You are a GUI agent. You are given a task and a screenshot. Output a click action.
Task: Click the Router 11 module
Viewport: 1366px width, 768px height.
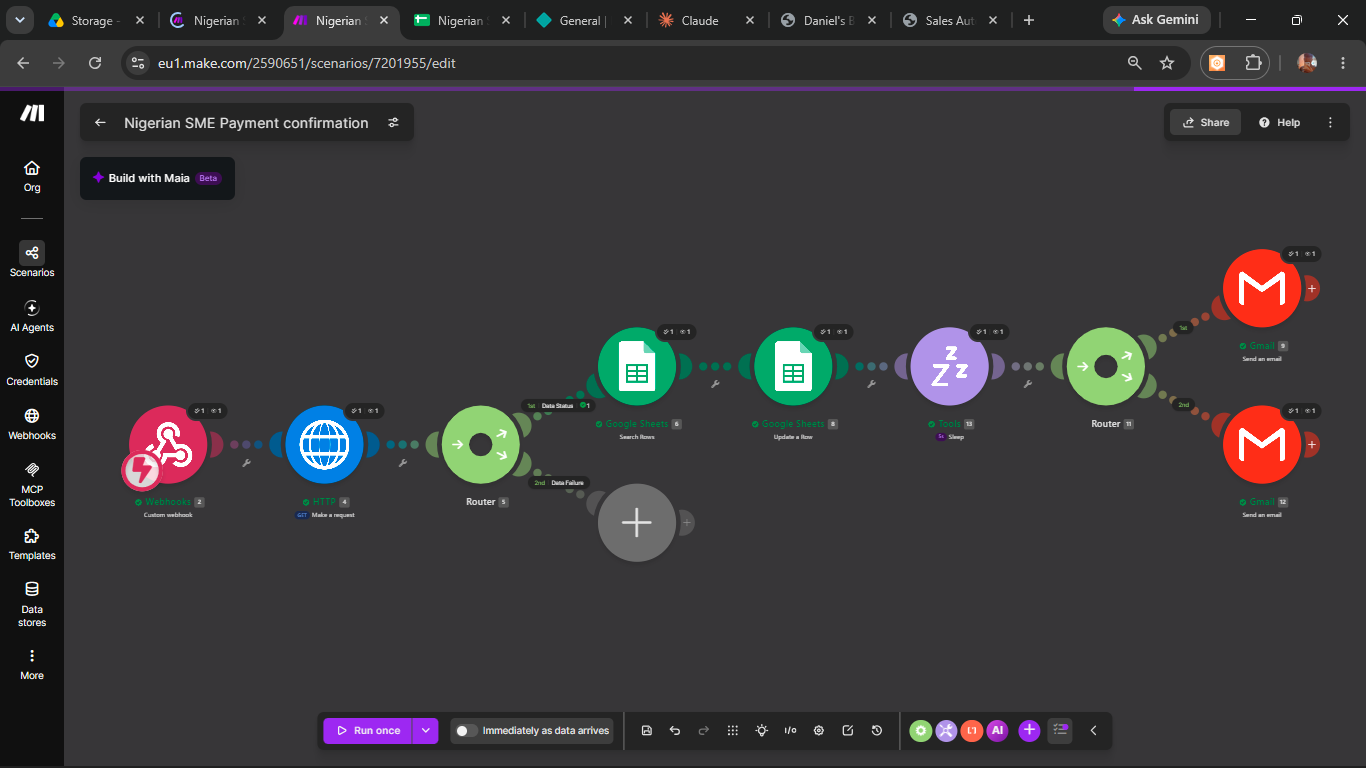tap(1105, 367)
